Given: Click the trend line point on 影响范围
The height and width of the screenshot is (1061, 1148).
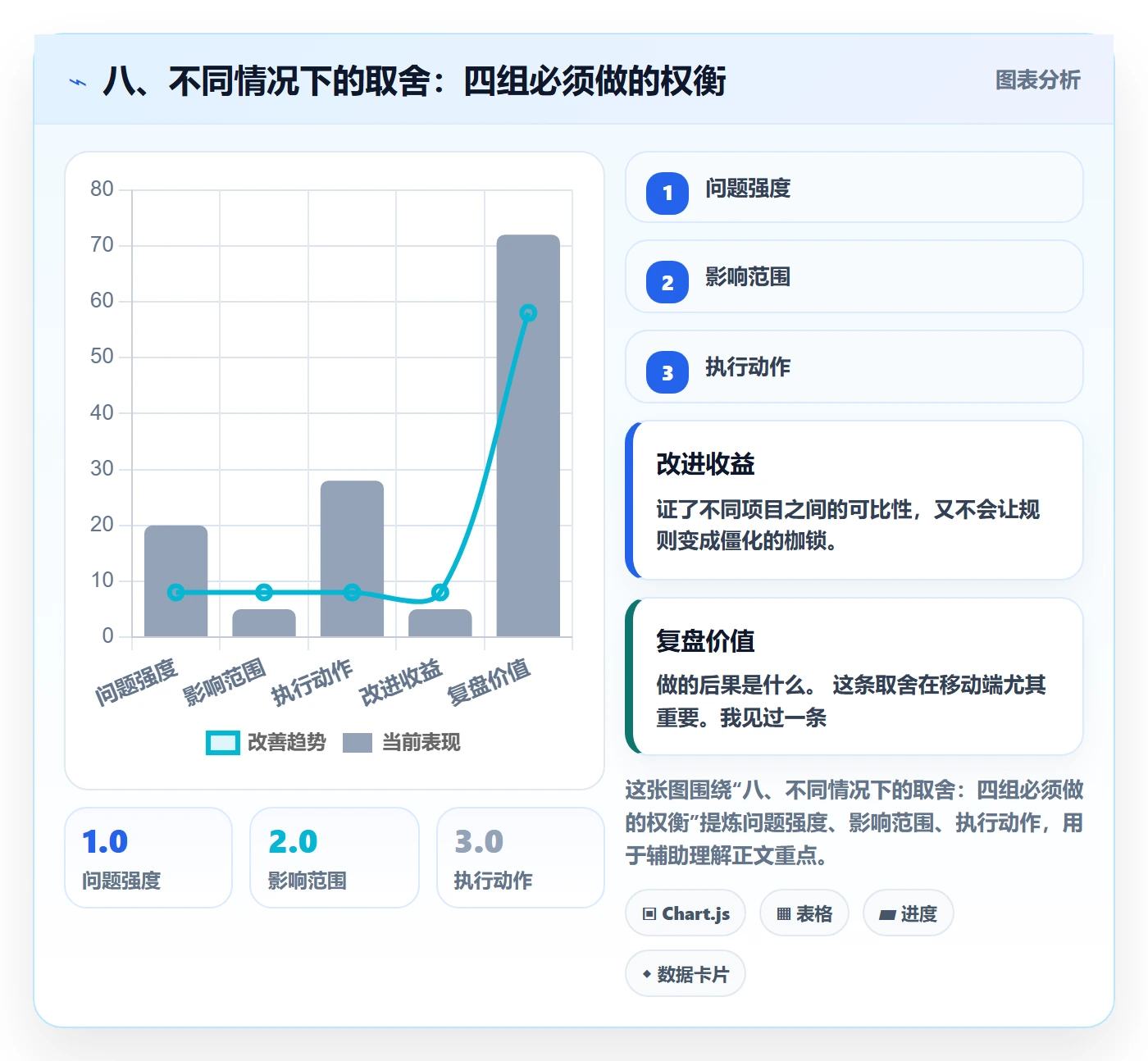Looking at the screenshot, I should click(264, 592).
